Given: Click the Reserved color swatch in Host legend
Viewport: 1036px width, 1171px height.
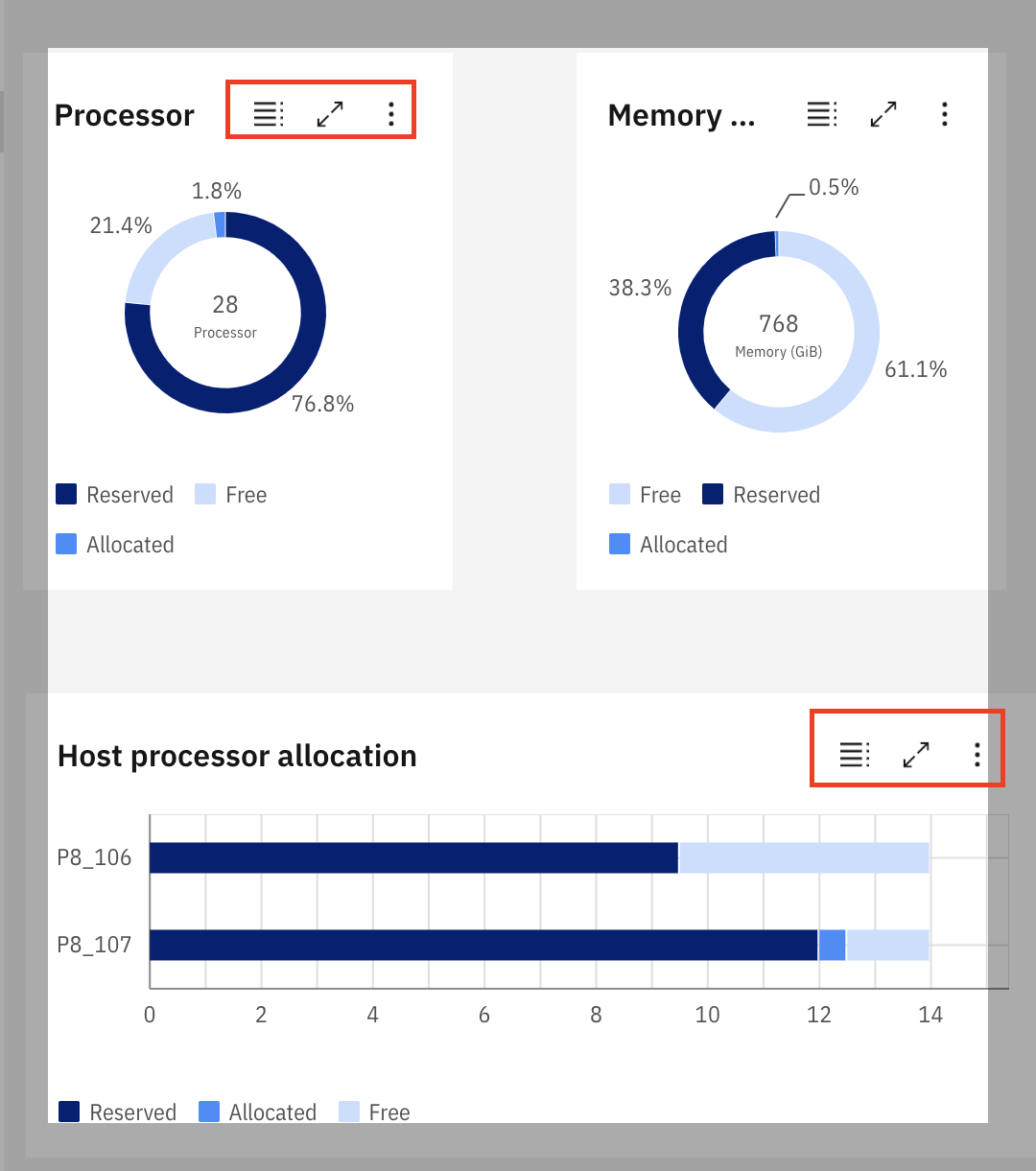Looking at the screenshot, I should 68,1112.
